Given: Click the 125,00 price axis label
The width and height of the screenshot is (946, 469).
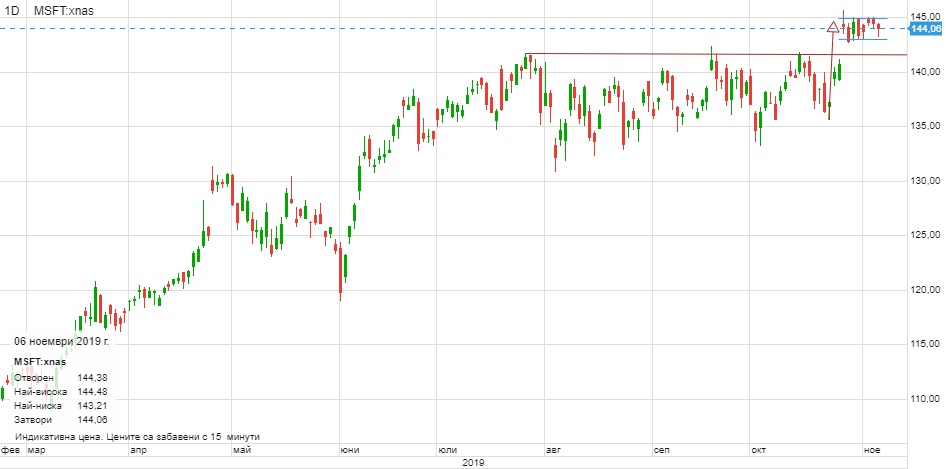Looking at the screenshot, I should tap(925, 235).
